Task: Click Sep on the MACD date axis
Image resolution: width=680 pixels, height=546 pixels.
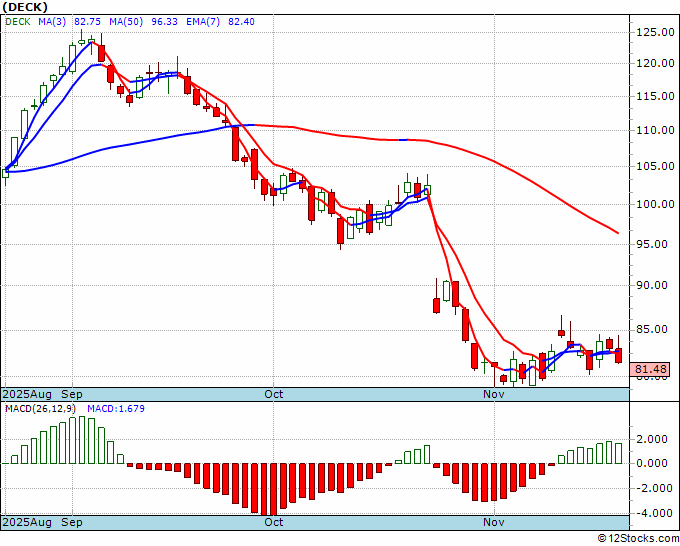Action: 72,522
